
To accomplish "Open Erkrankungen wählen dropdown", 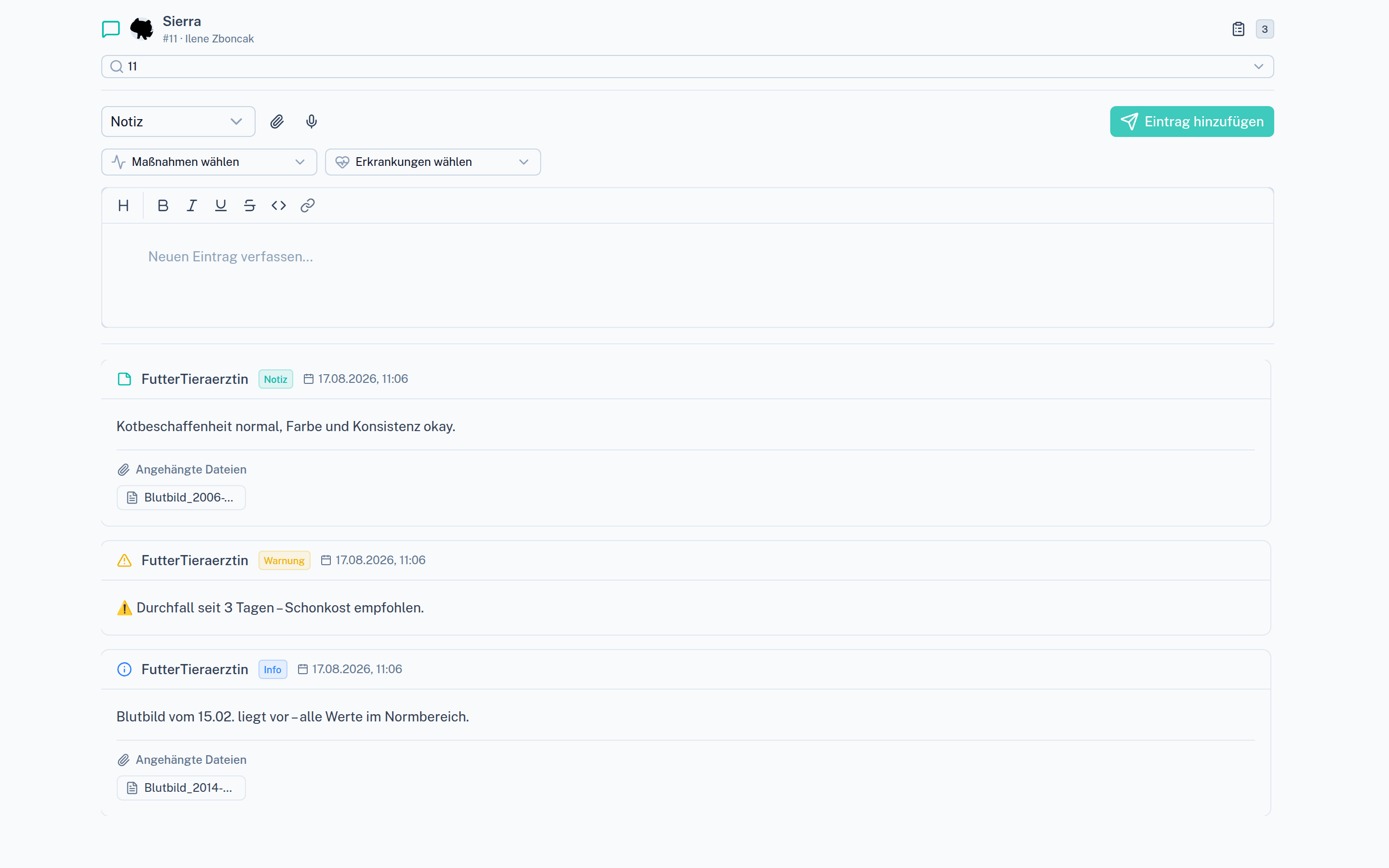I will tap(433, 162).
